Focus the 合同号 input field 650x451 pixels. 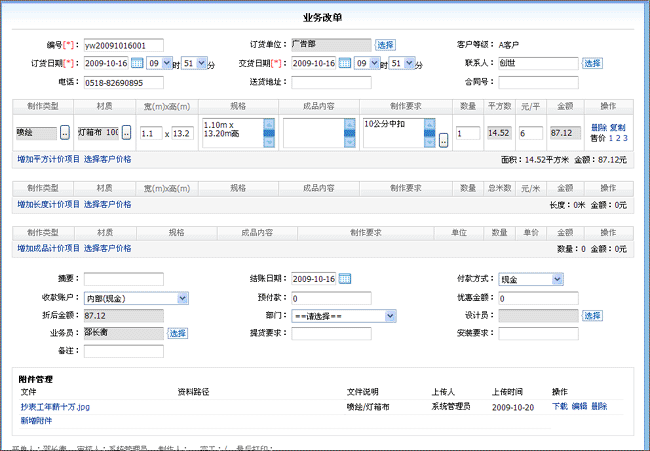point(538,82)
